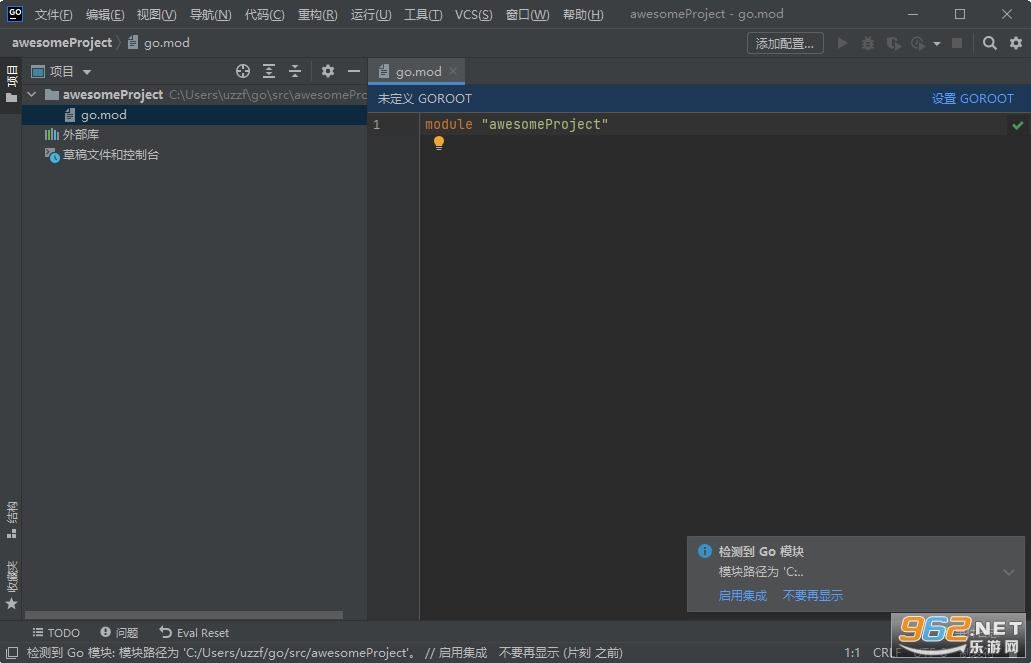Click the 设置 GOROOT link

(972, 99)
